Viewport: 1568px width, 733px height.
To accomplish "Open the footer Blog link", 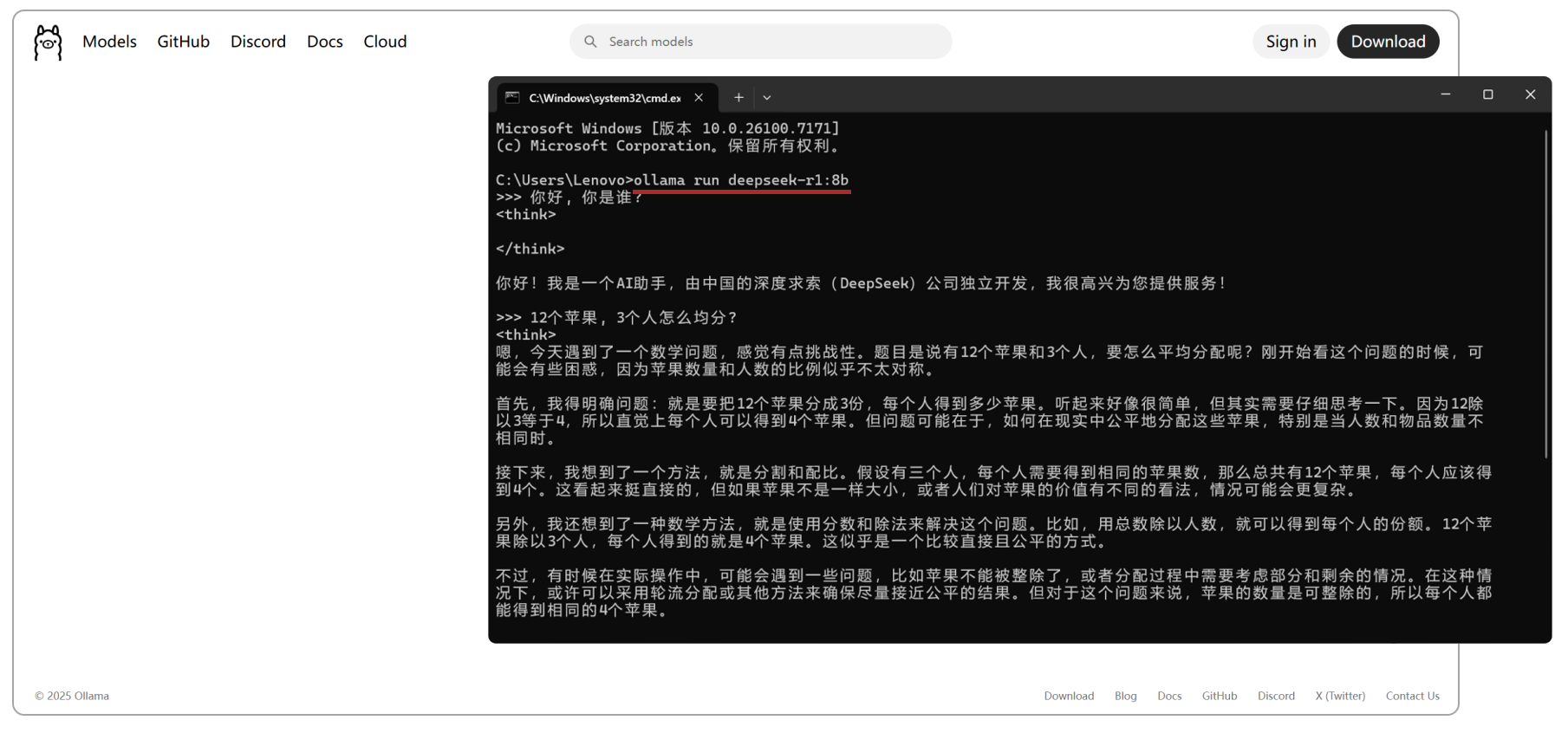I will (1126, 696).
